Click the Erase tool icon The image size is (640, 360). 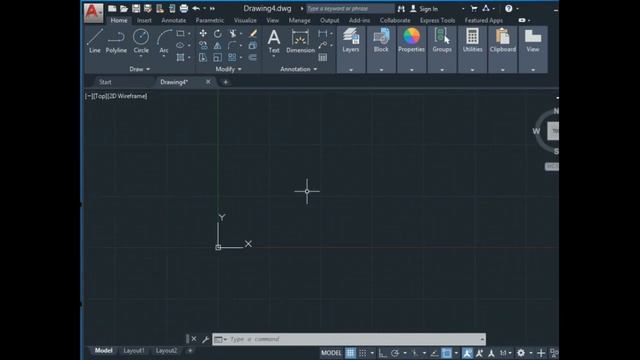253,33
